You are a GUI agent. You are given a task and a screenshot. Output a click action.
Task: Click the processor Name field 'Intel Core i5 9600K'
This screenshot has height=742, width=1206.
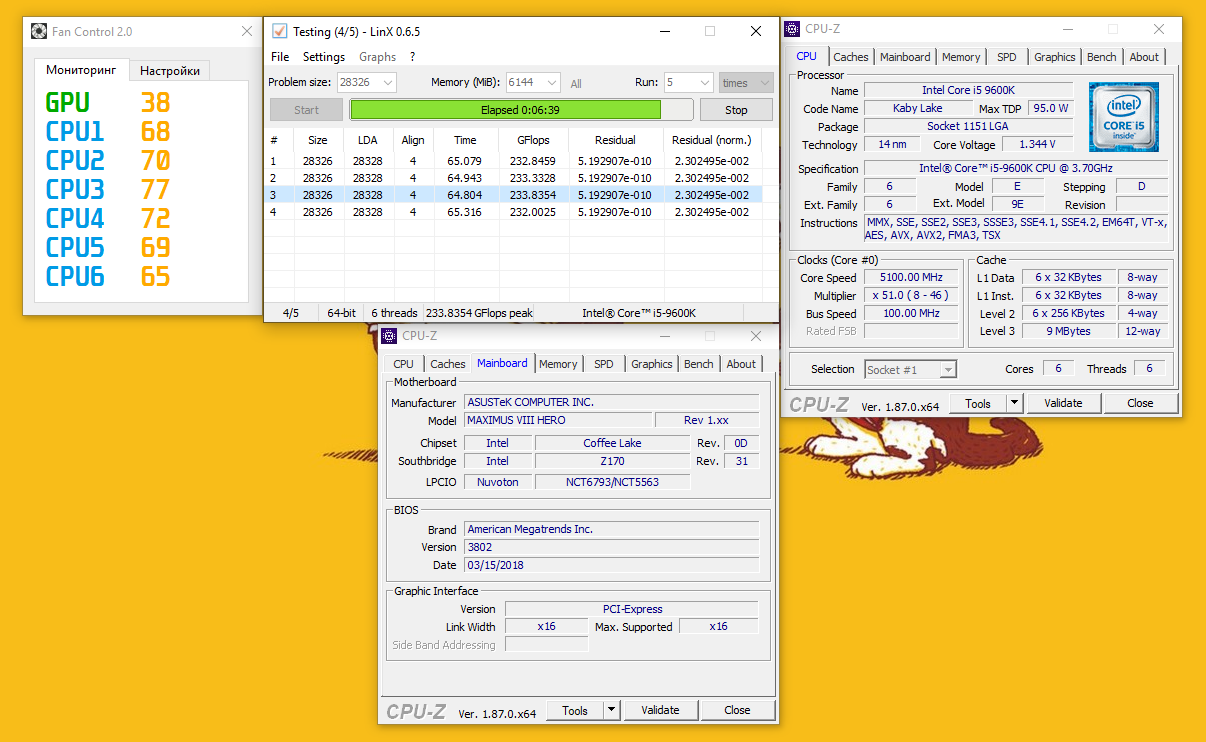pyautogui.click(x=968, y=90)
